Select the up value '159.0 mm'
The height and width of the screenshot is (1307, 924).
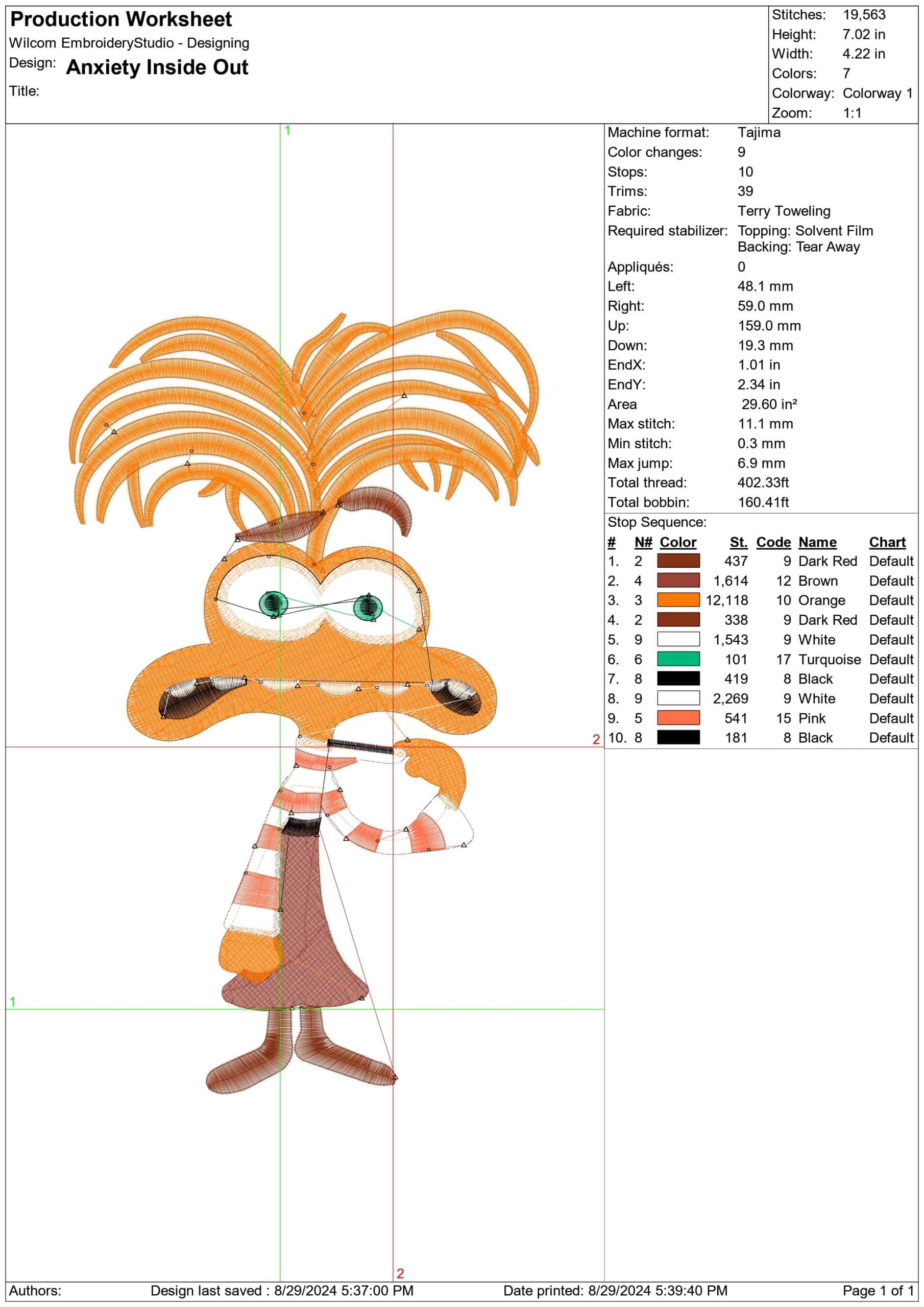point(769,326)
